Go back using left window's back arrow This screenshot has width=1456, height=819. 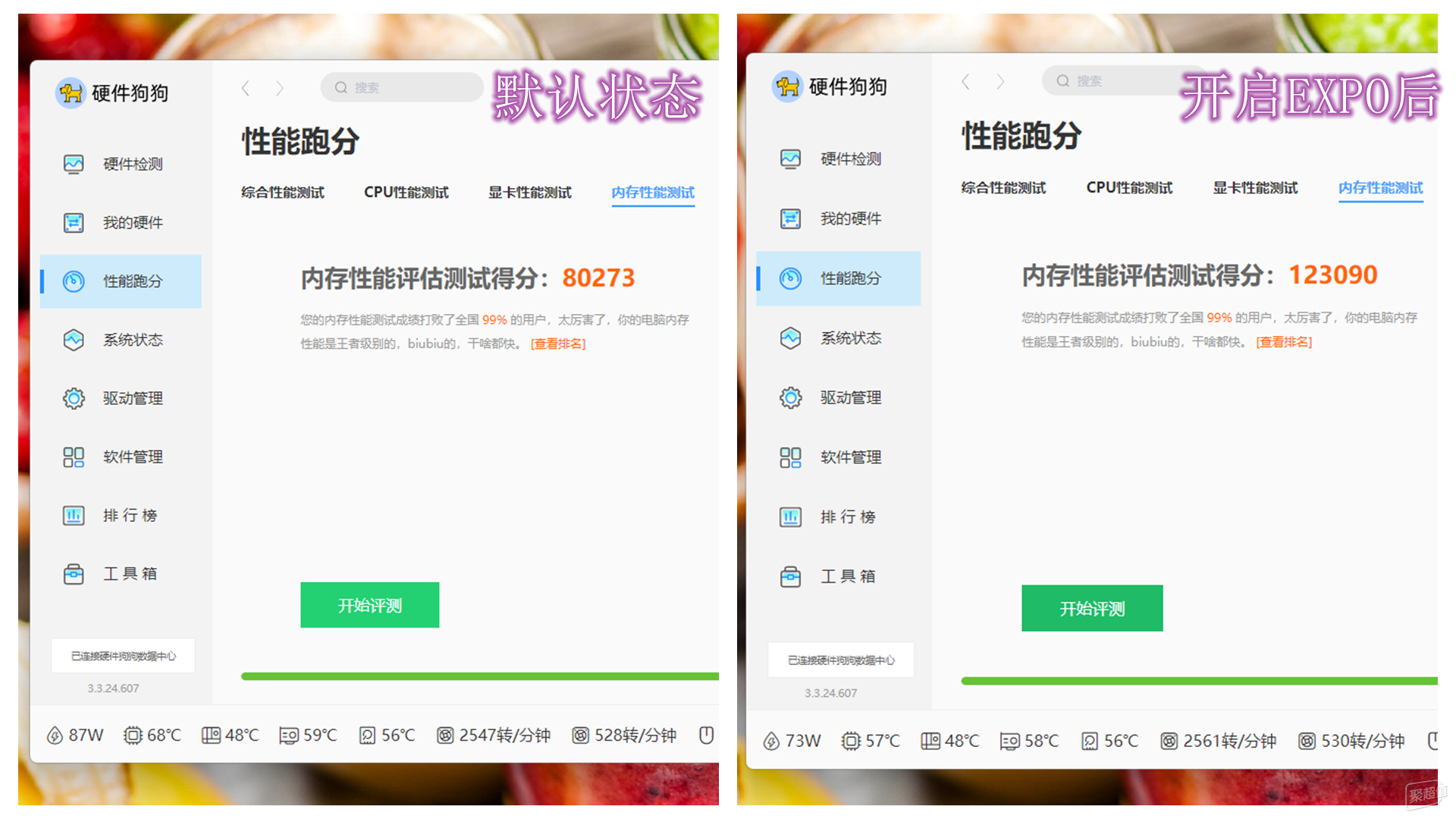click(245, 88)
